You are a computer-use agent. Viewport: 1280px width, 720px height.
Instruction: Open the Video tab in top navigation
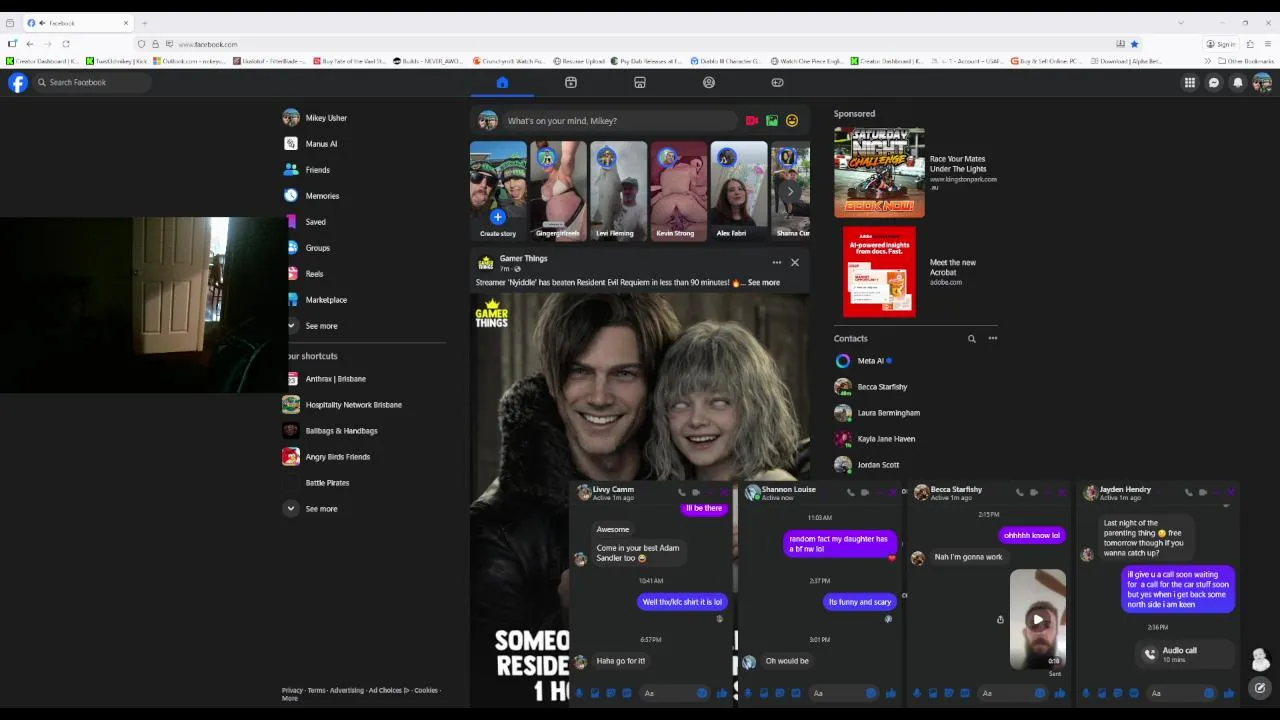click(x=571, y=83)
